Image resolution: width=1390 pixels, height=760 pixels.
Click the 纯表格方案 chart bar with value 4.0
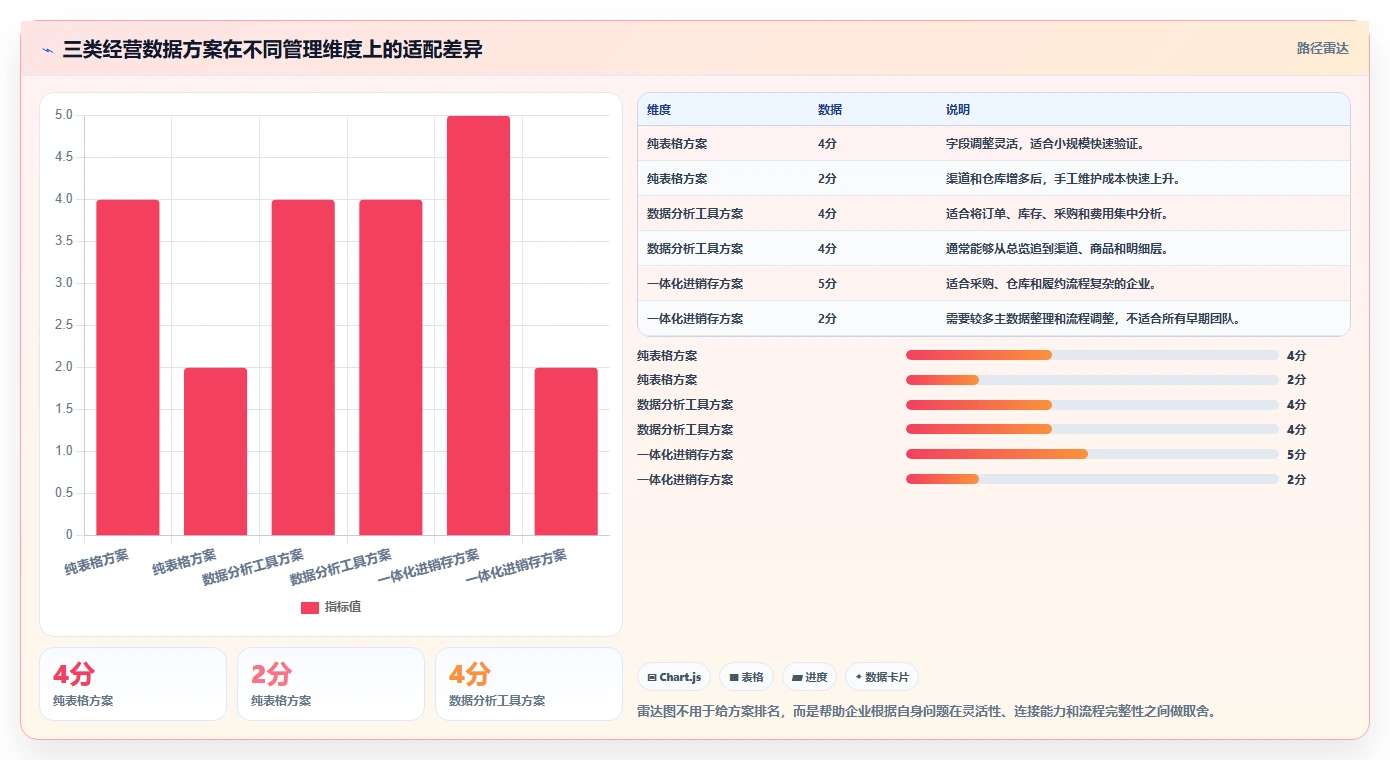(128, 367)
